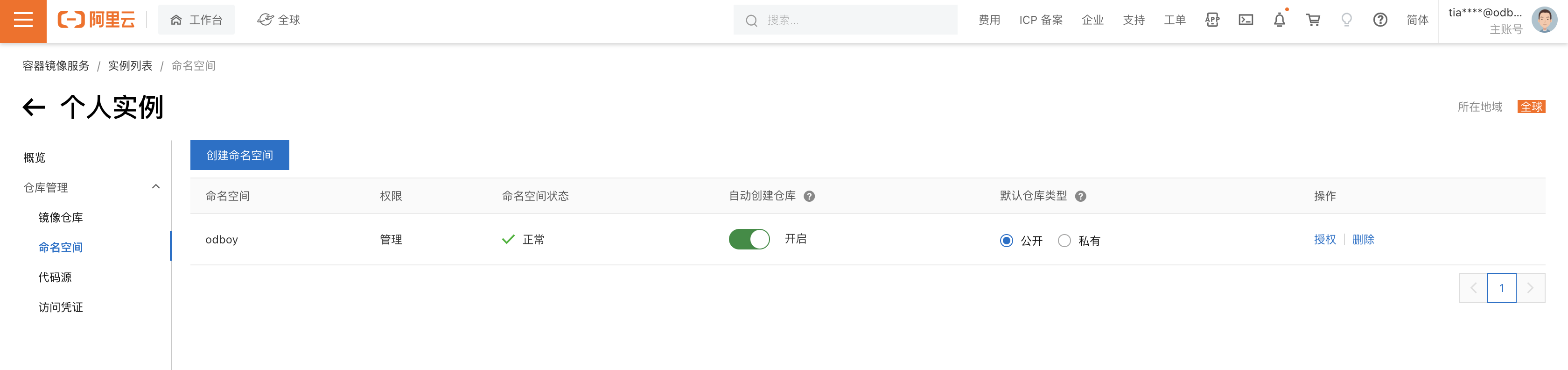Click the 创建命名空间 button

239,156
